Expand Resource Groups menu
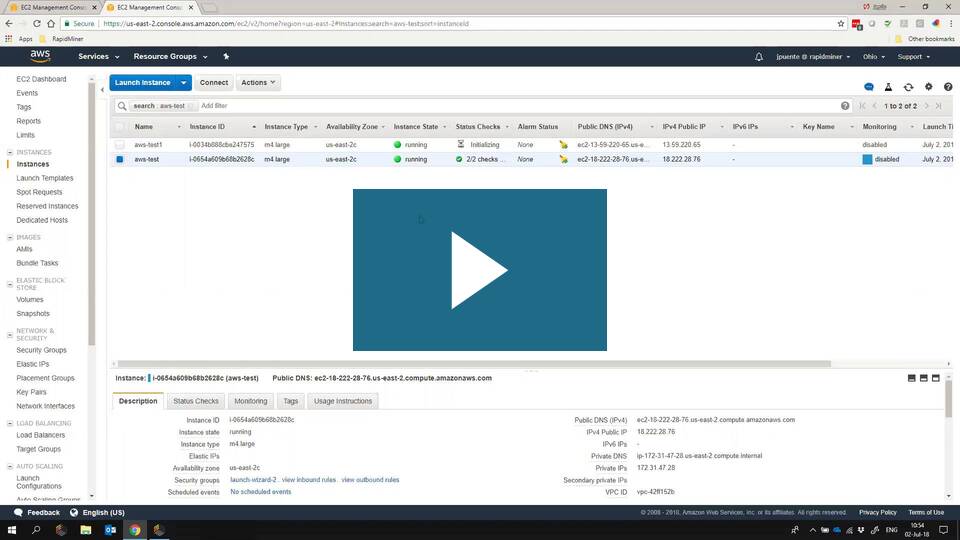 tap(170, 56)
